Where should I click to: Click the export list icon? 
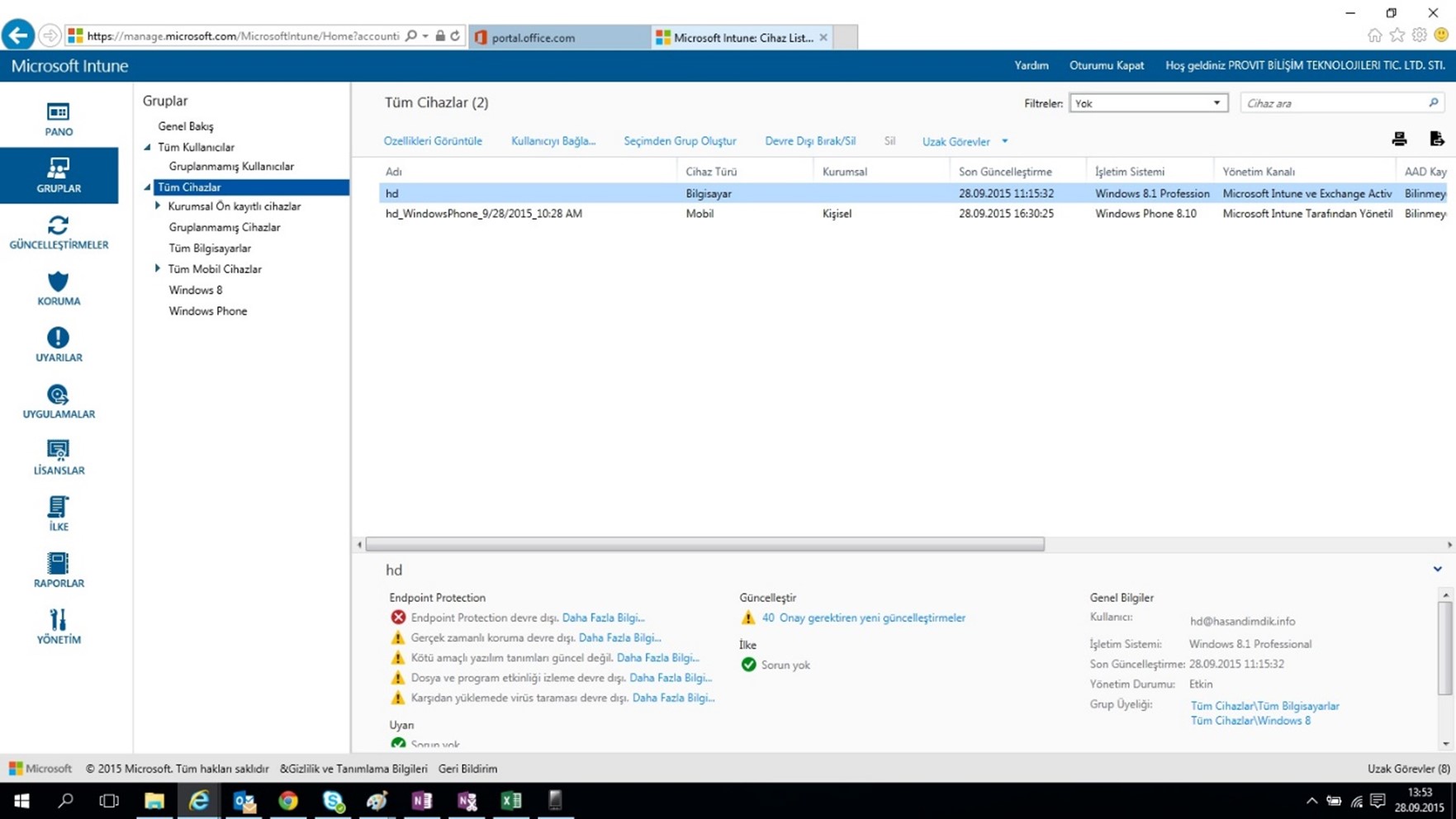(1437, 139)
